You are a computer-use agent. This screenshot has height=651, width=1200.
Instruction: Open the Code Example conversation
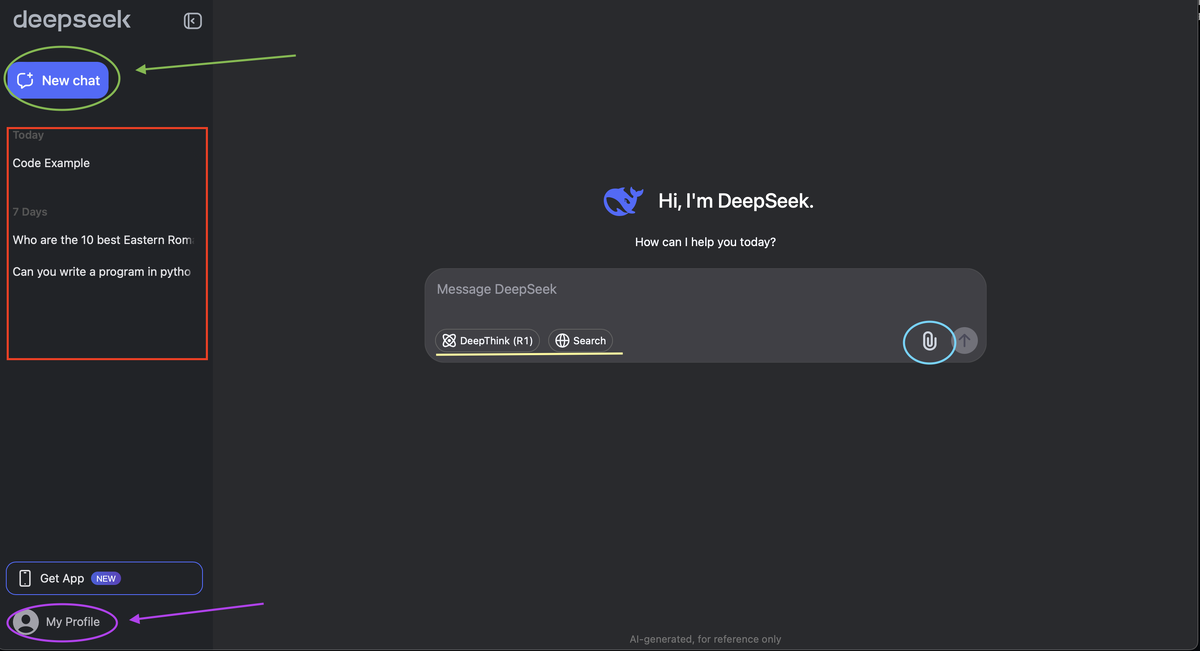point(51,163)
